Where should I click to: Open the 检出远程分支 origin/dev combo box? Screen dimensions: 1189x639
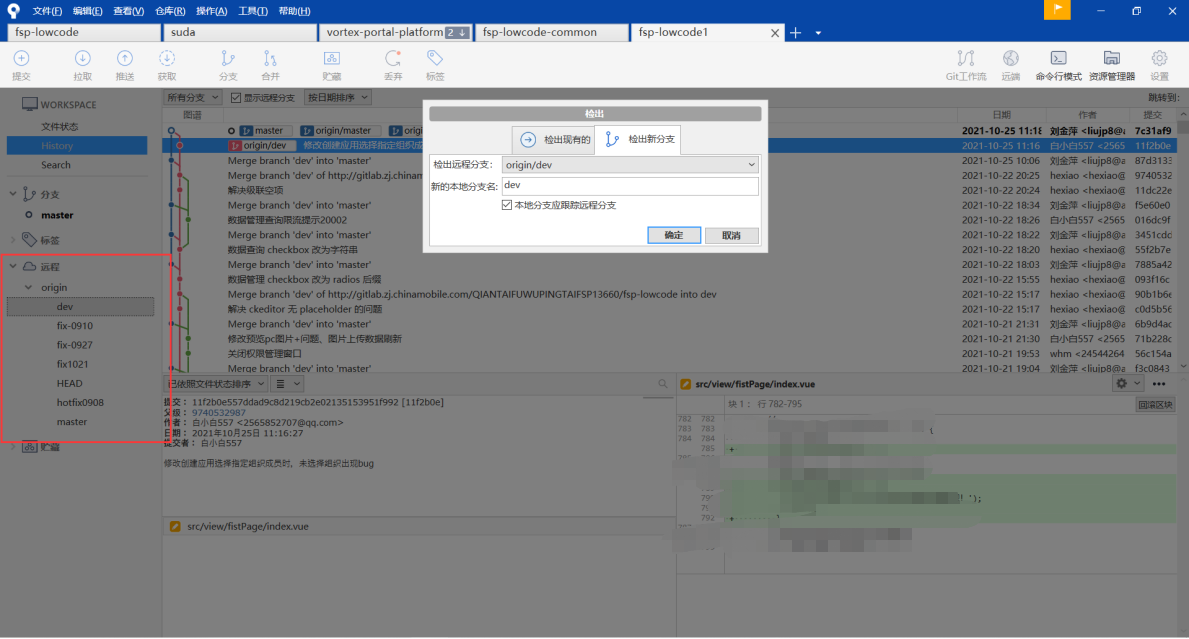click(x=630, y=164)
